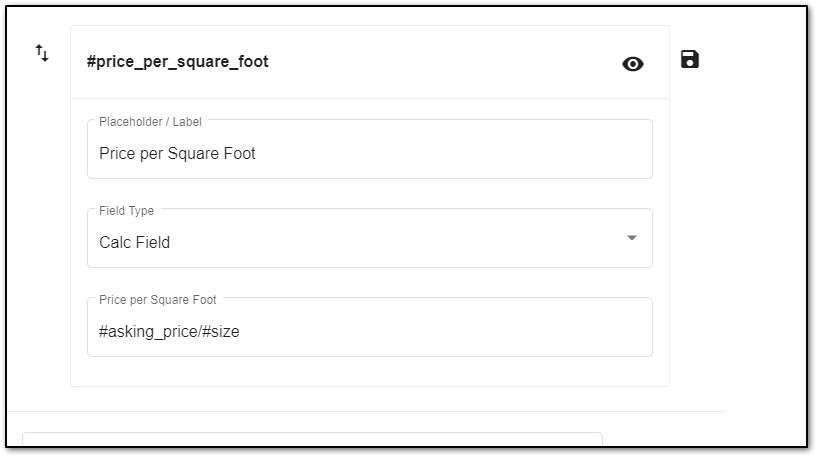This screenshot has height=457, width=817.
Task: Place cursor after '#size' in the formula
Action: point(240,331)
